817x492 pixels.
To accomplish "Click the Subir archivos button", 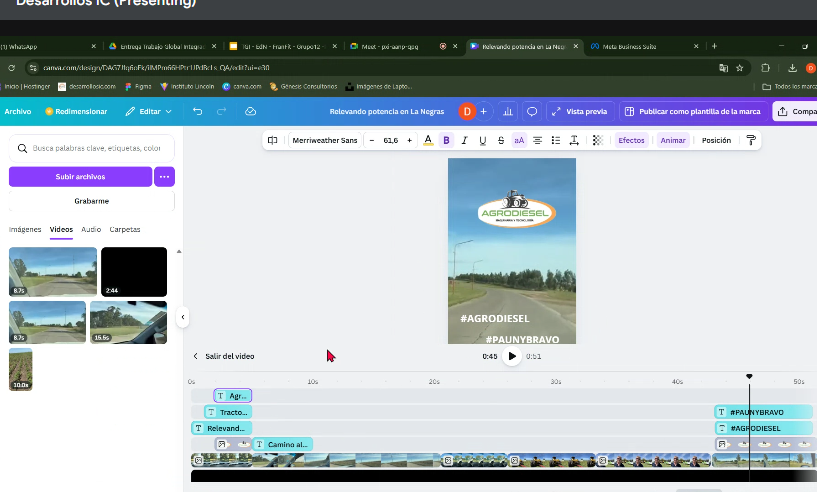I will point(80,177).
